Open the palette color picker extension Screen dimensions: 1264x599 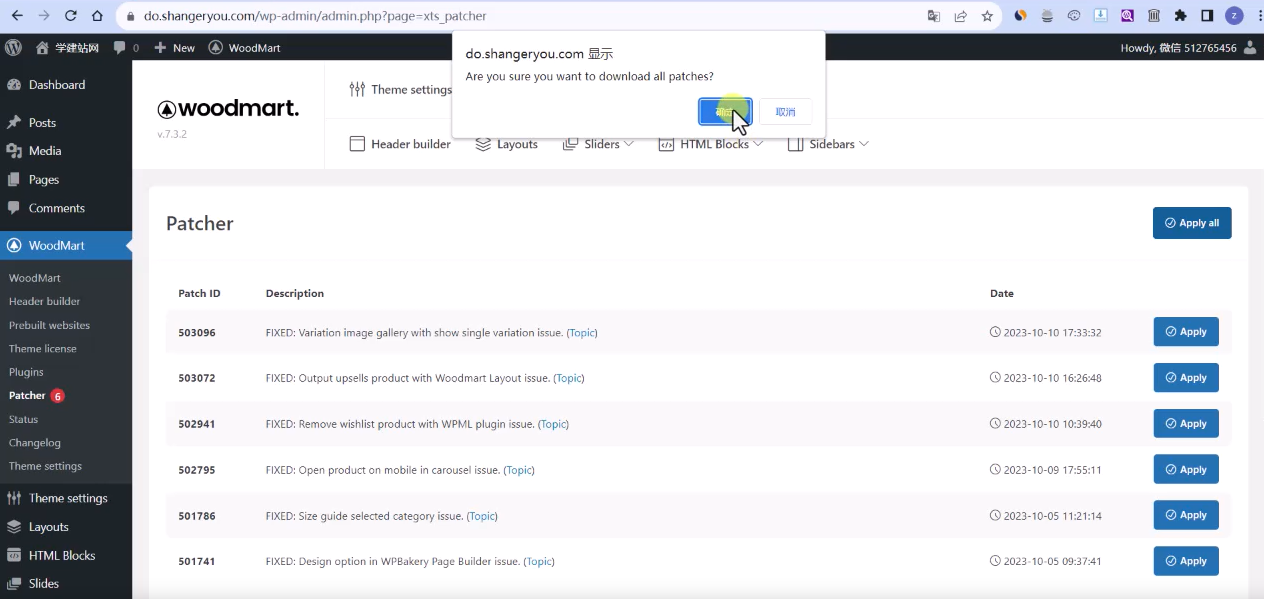pyautogui.click(x=1074, y=16)
